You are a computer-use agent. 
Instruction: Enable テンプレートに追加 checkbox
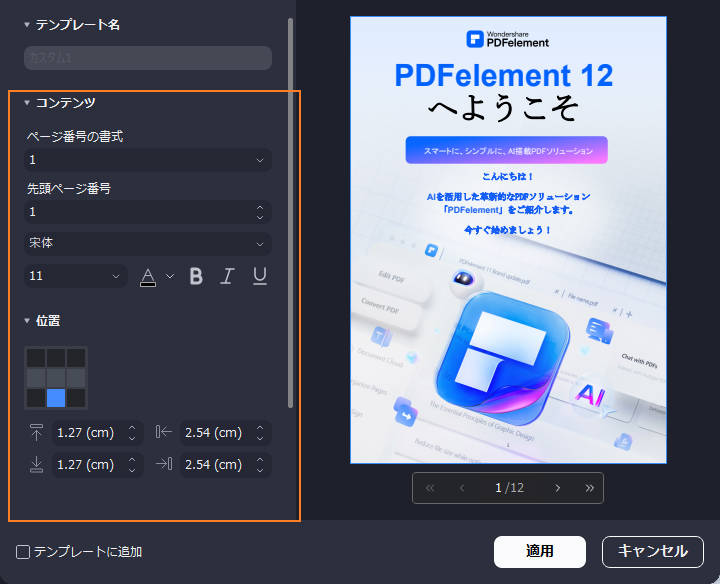click(x=23, y=552)
